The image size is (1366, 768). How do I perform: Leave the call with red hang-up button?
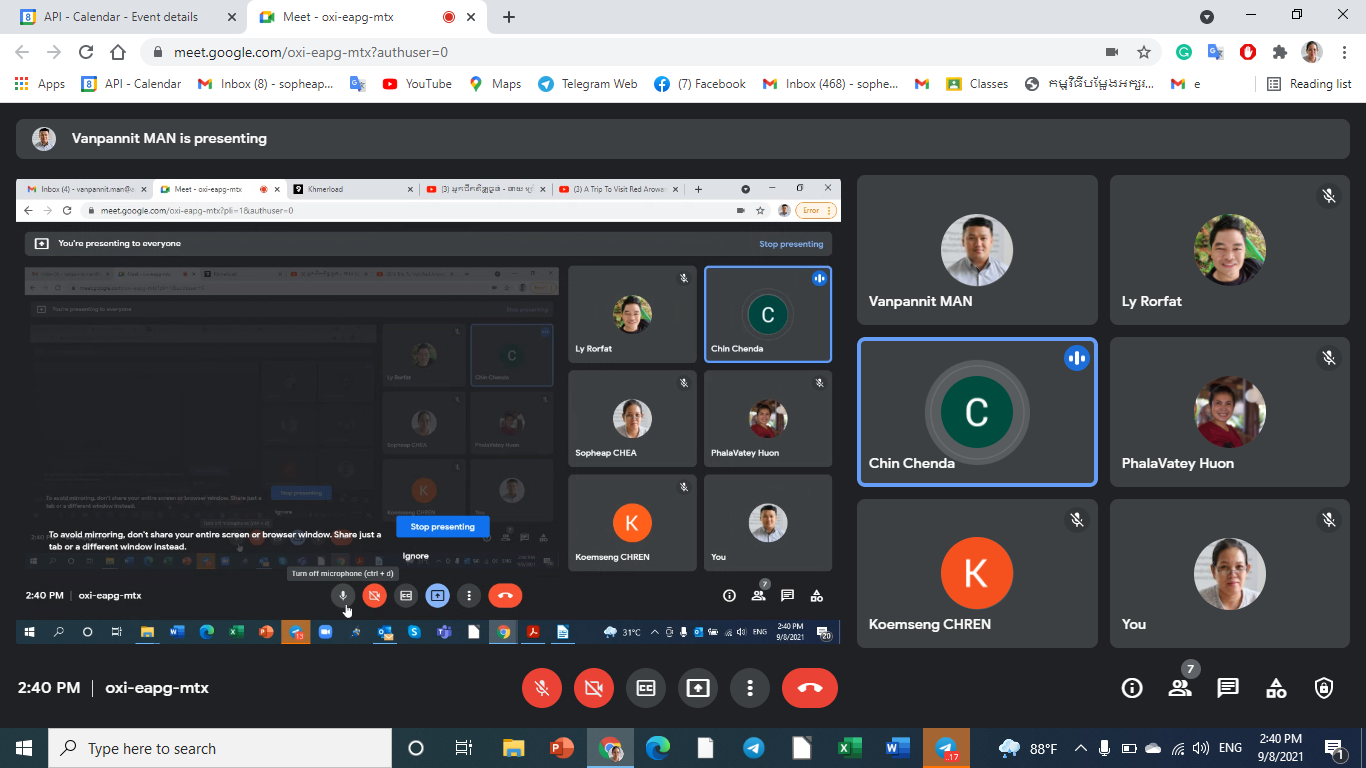[x=809, y=688]
